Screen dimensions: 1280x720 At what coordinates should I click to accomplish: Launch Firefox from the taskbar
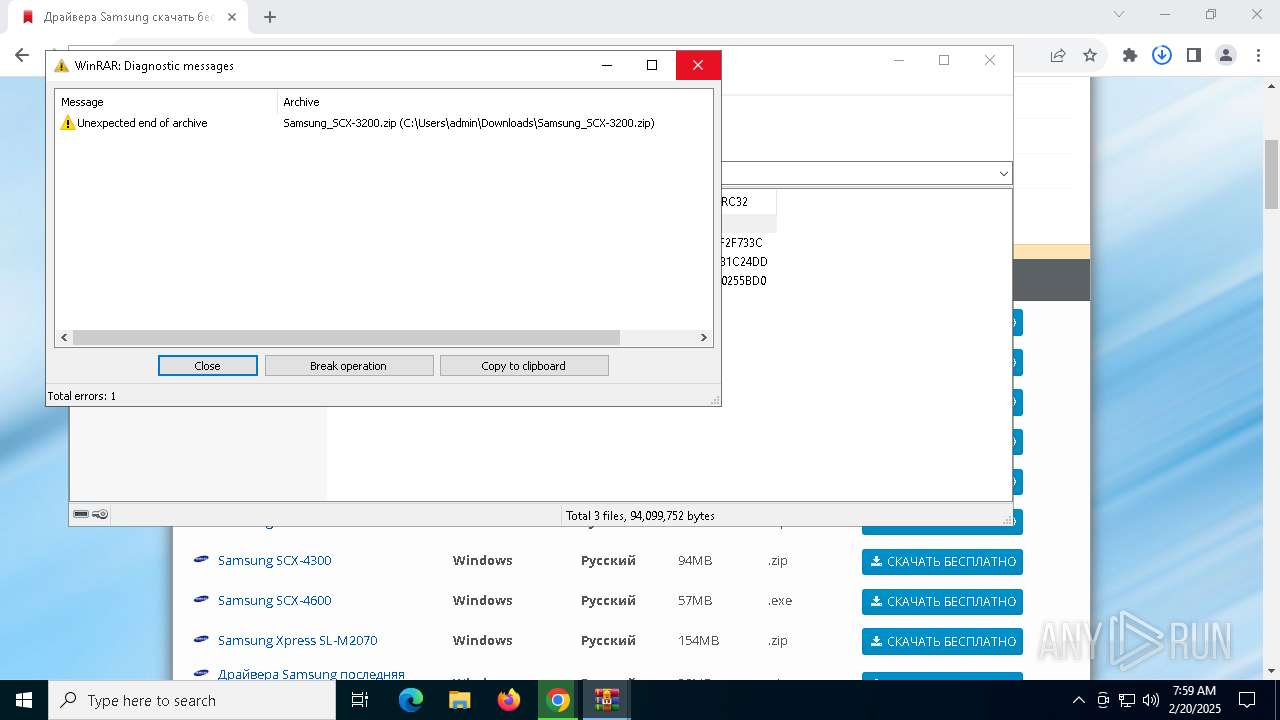[x=509, y=700]
